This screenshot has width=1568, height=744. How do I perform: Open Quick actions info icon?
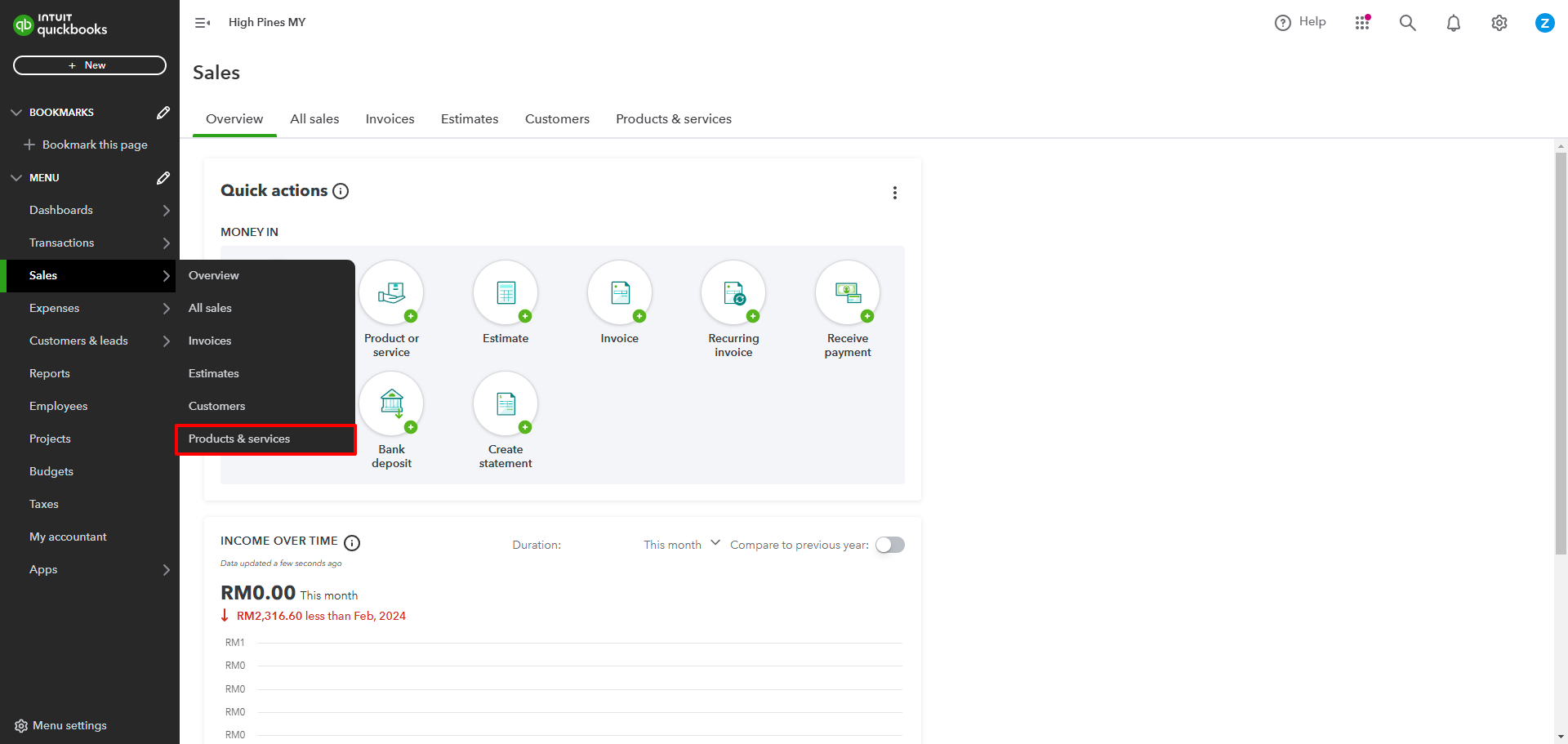point(341,191)
